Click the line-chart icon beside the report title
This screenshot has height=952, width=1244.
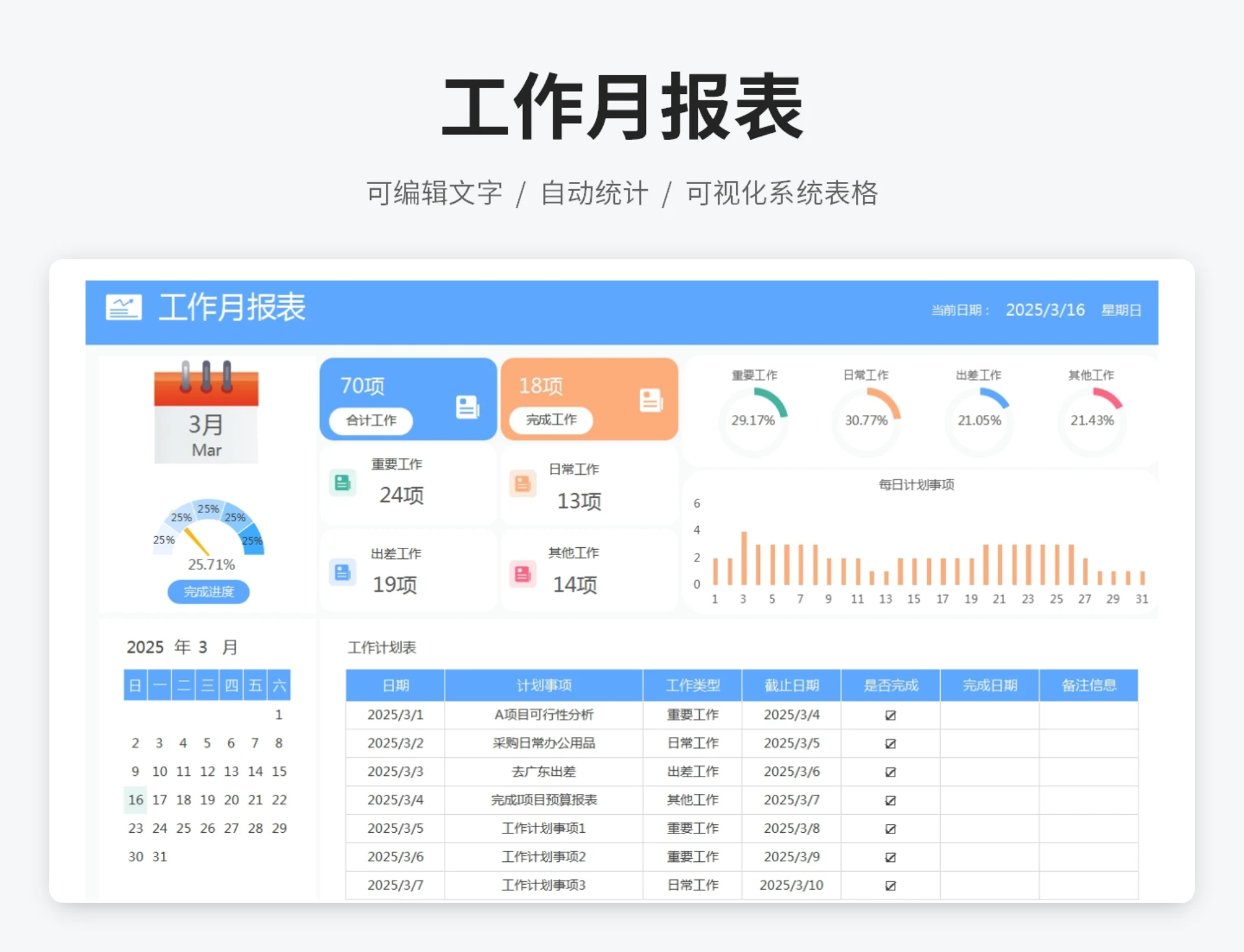click(x=123, y=308)
